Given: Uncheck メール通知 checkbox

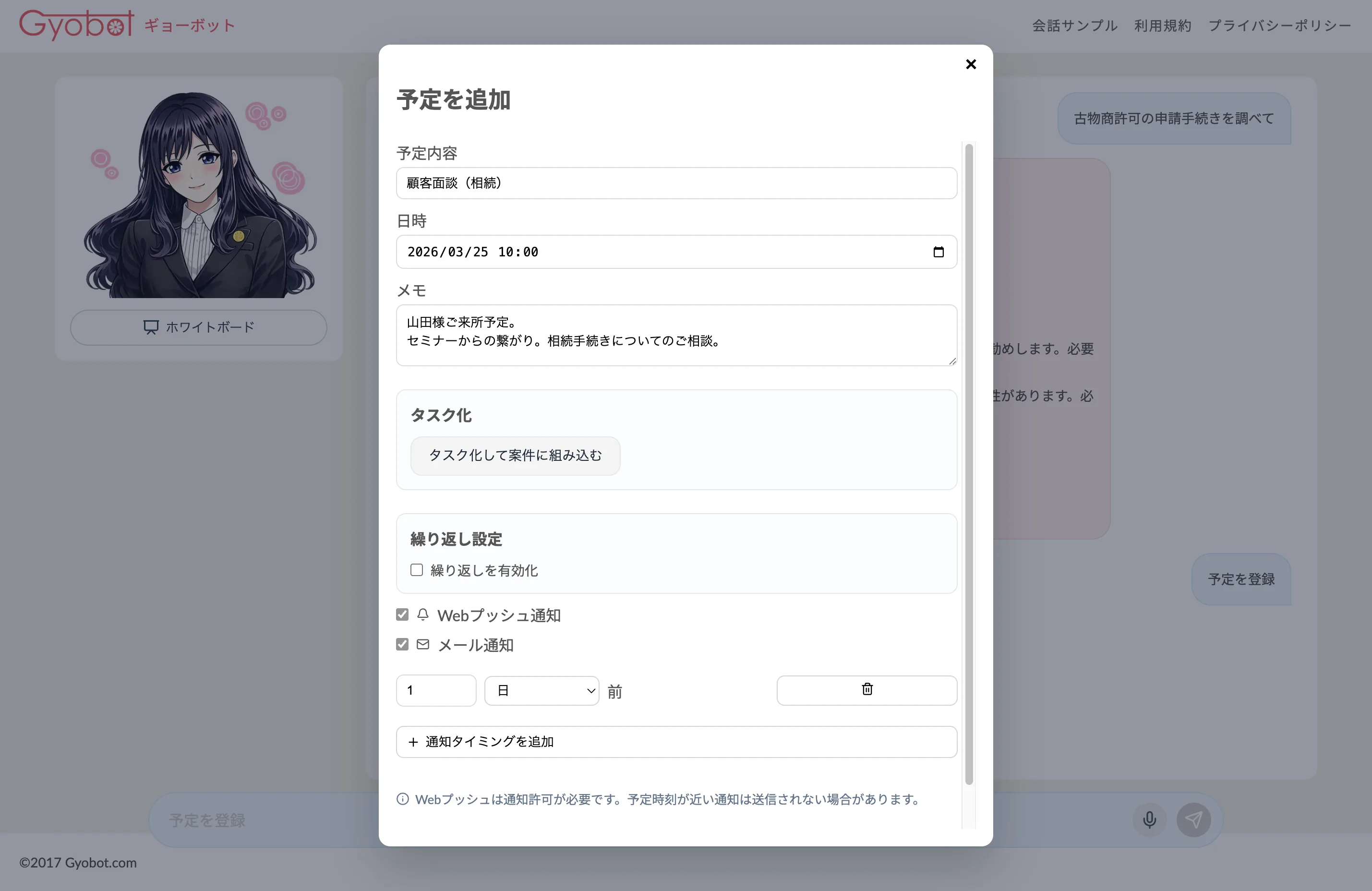Looking at the screenshot, I should [x=402, y=644].
